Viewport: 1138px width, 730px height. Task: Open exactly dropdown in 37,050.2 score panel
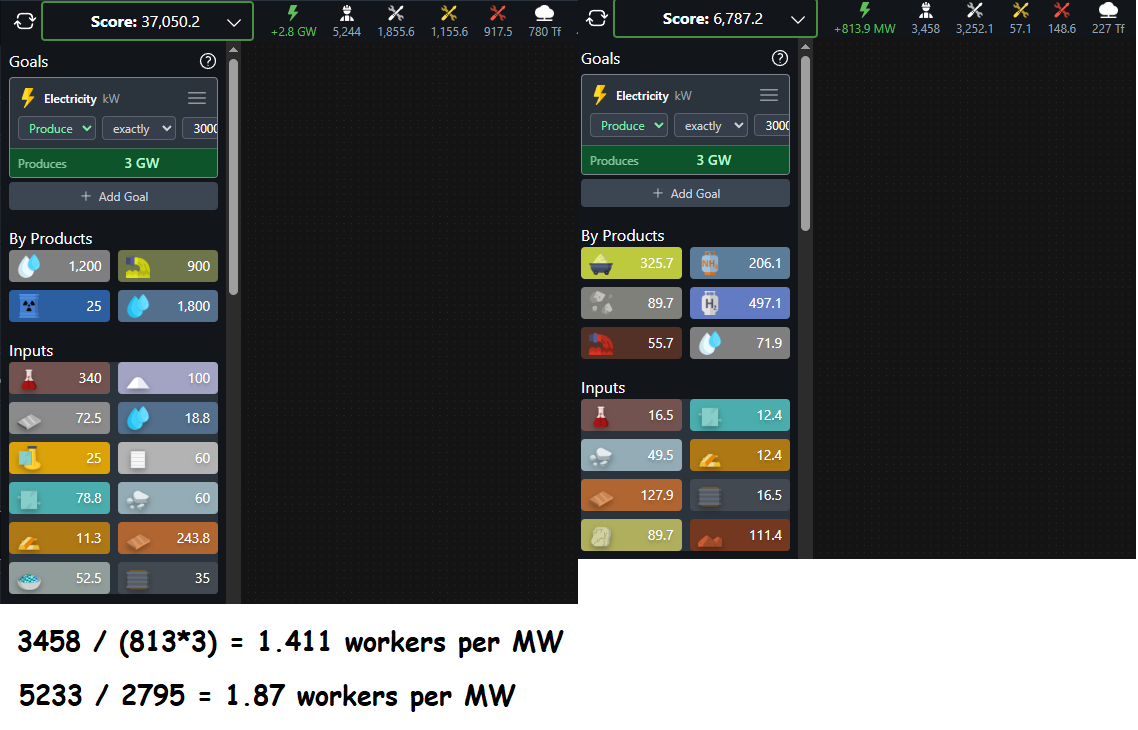click(x=139, y=128)
